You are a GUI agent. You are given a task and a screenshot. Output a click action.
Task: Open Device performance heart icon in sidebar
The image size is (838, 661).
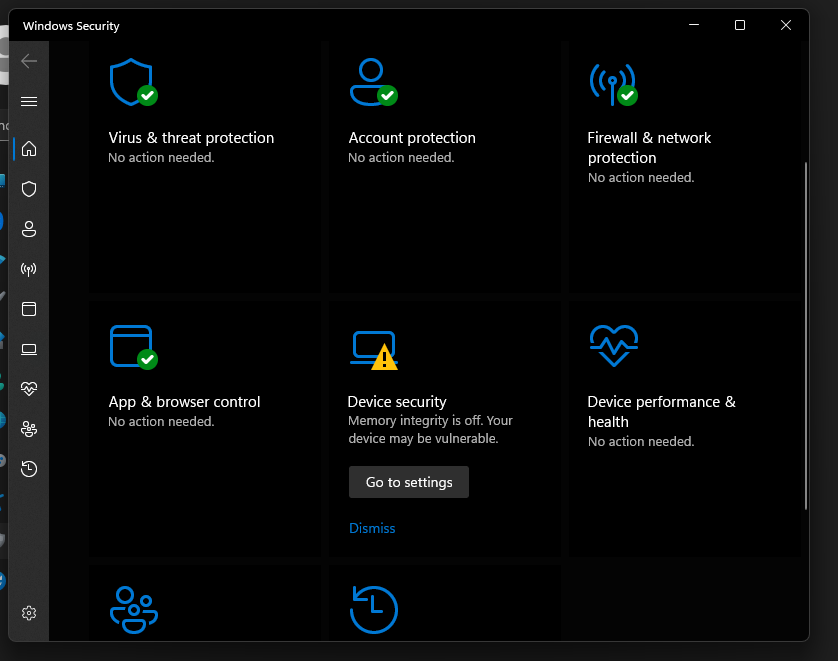tap(29, 388)
